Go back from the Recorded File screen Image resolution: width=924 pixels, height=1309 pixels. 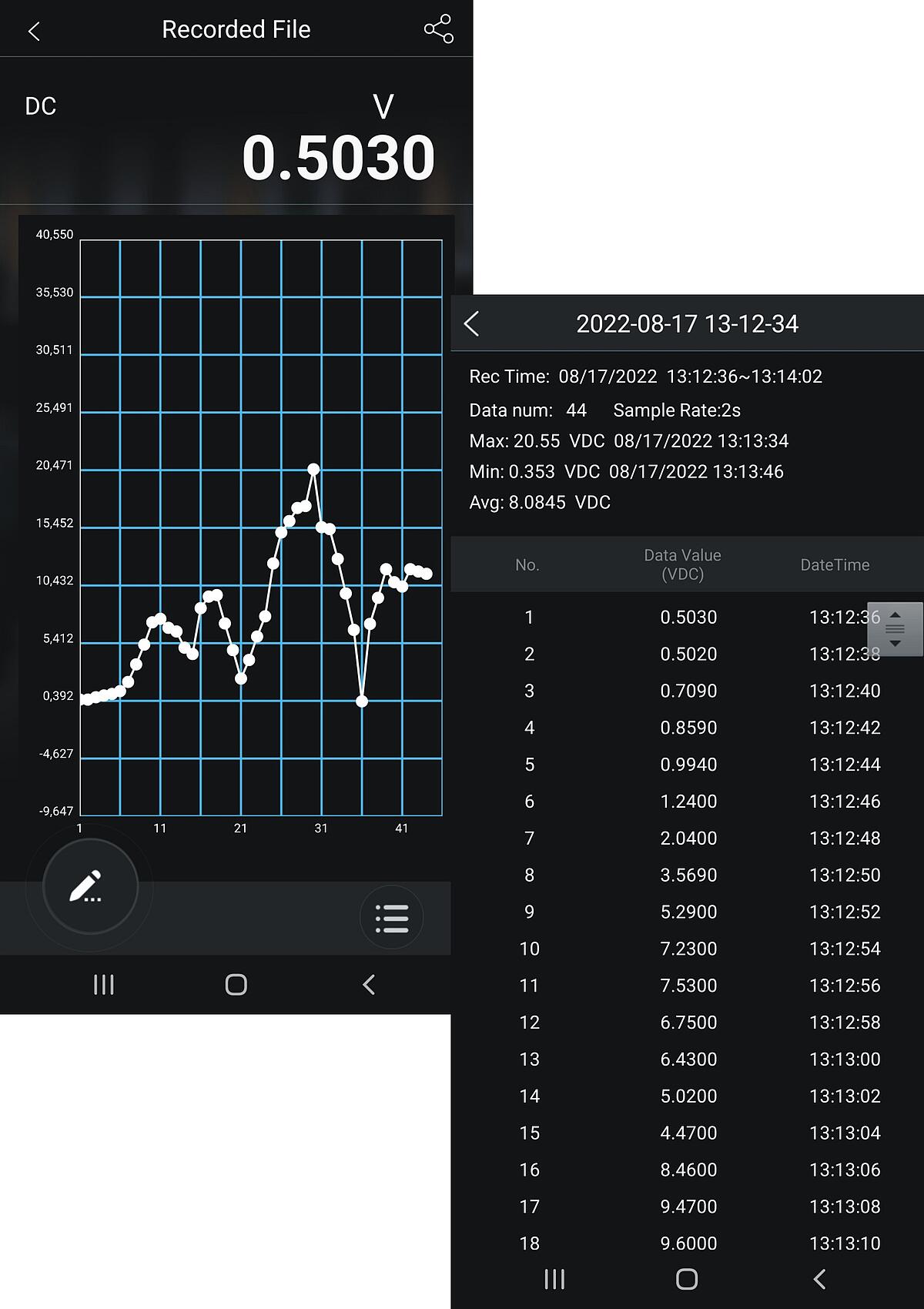[x=34, y=32]
